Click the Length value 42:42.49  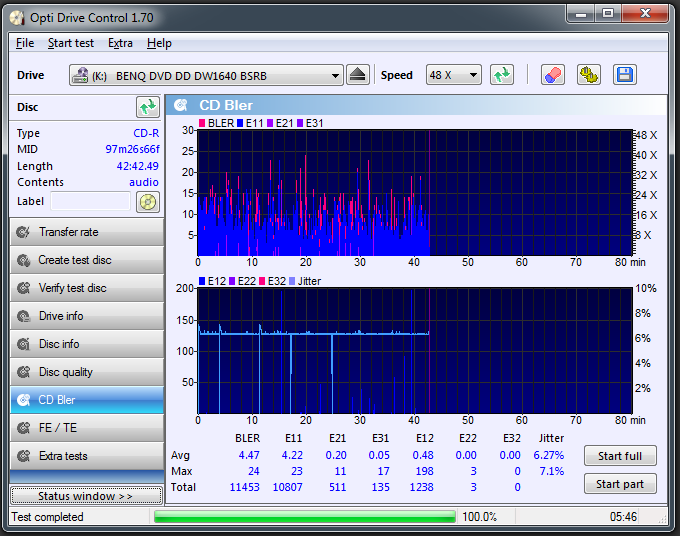tap(137, 166)
